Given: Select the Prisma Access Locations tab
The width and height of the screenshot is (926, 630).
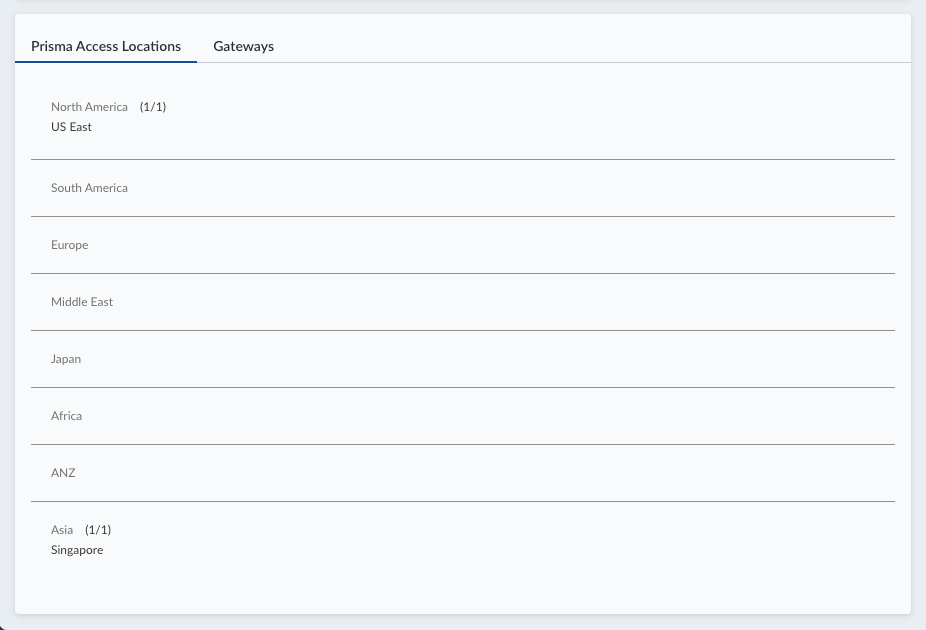Looking at the screenshot, I should click(x=106, y=46).
